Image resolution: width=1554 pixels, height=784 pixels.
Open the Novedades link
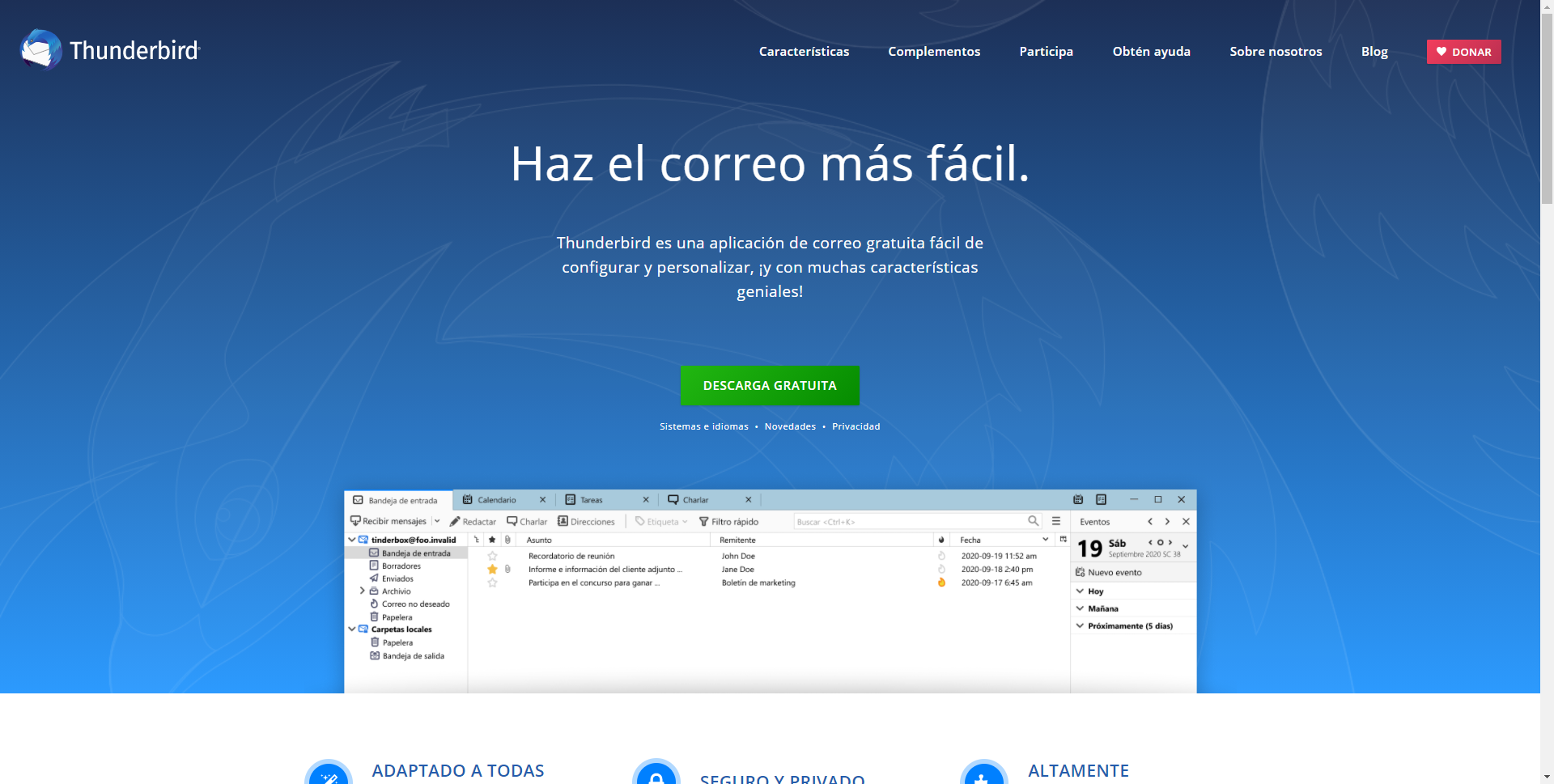pyautogui.click(x=790, y=426)
